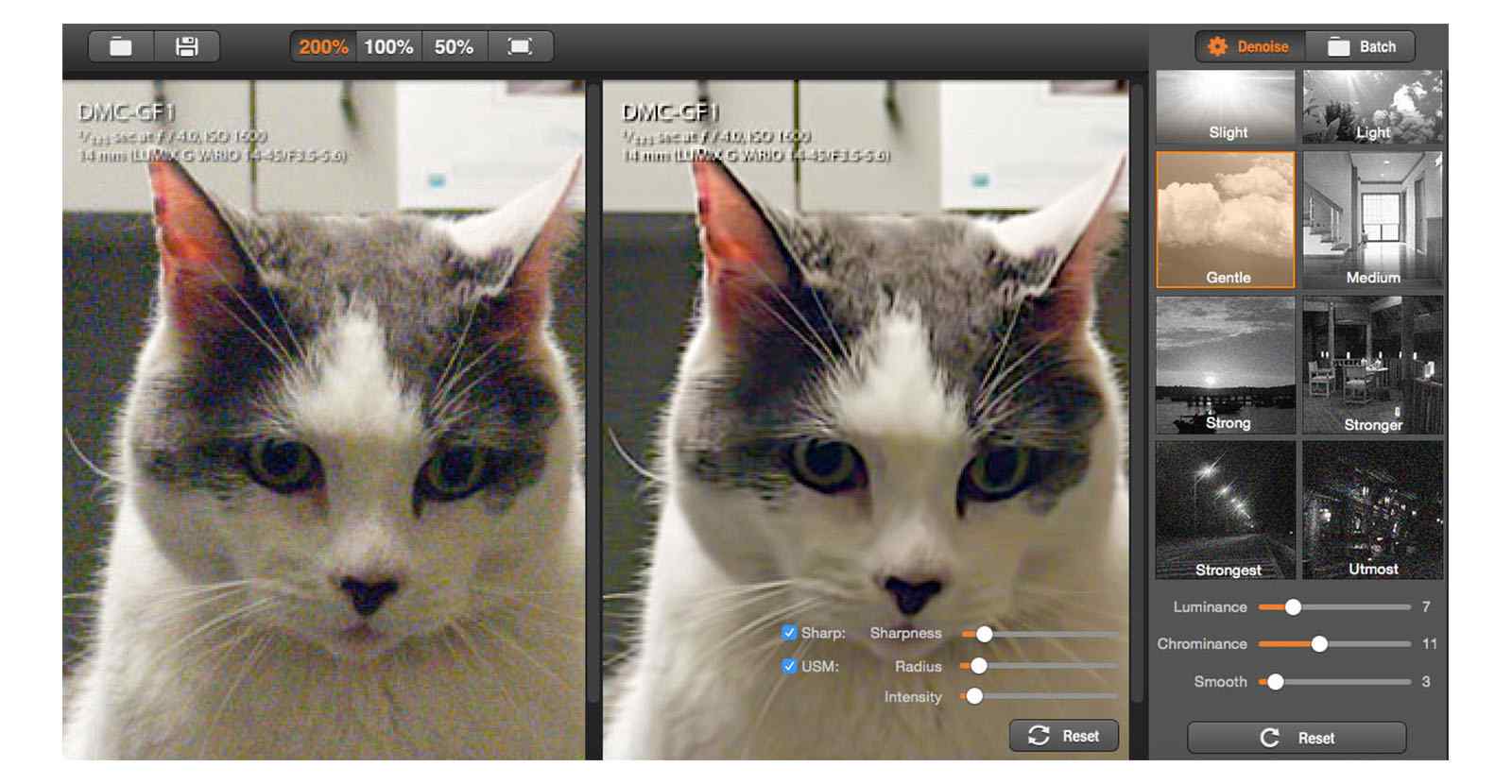Adjust the Radius slider handle
This screenshot has height=784, width=1512.
979,666
